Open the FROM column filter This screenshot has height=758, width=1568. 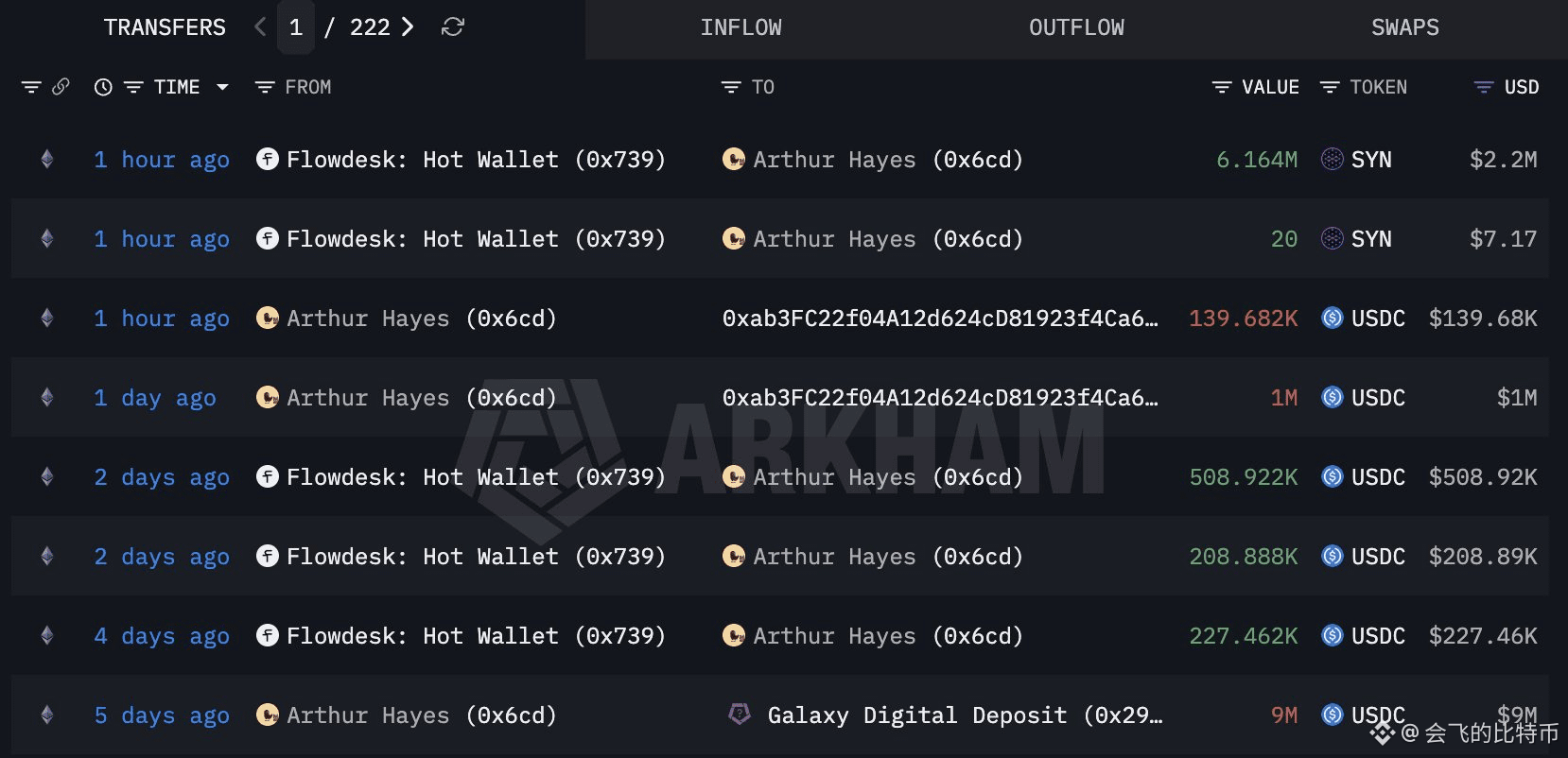pyautogui.click(x=265, y=87)
